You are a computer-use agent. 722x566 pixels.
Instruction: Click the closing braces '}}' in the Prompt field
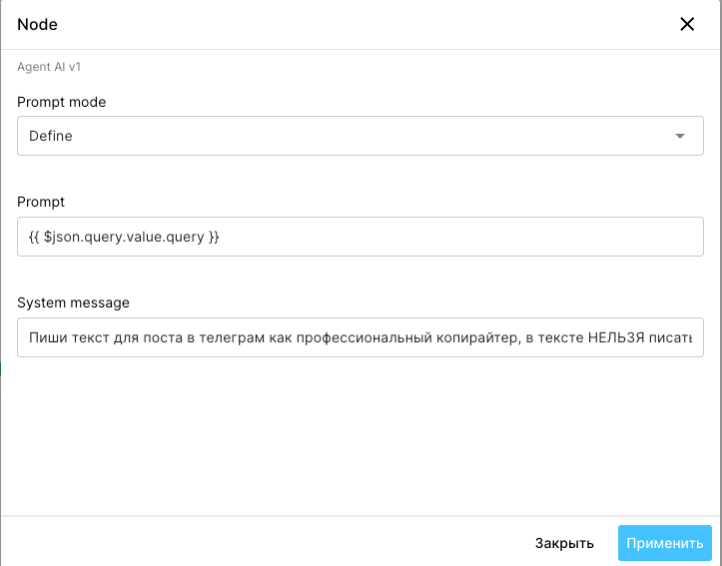coord(214,237)
